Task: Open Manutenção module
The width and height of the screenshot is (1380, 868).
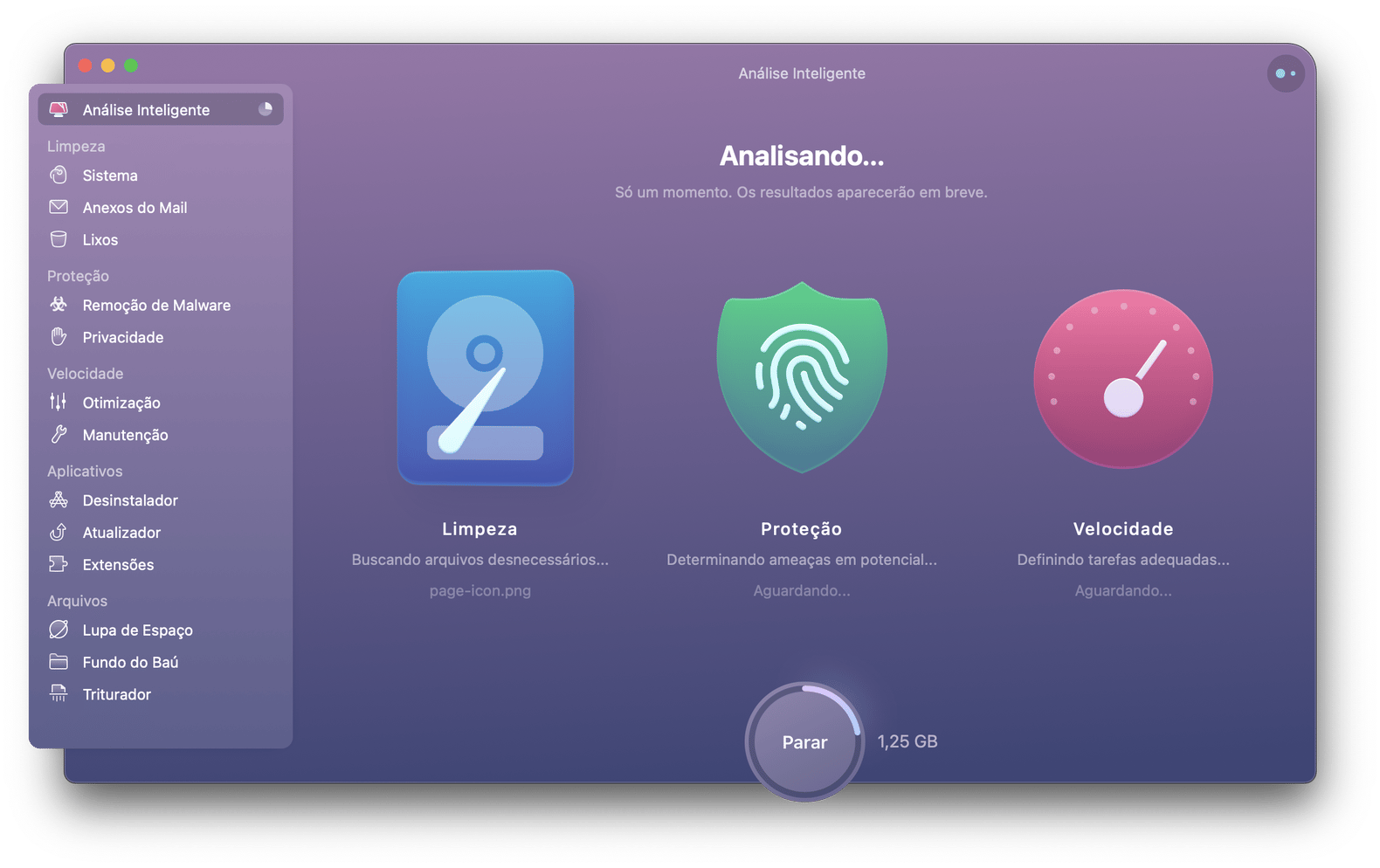Action: 161,434
